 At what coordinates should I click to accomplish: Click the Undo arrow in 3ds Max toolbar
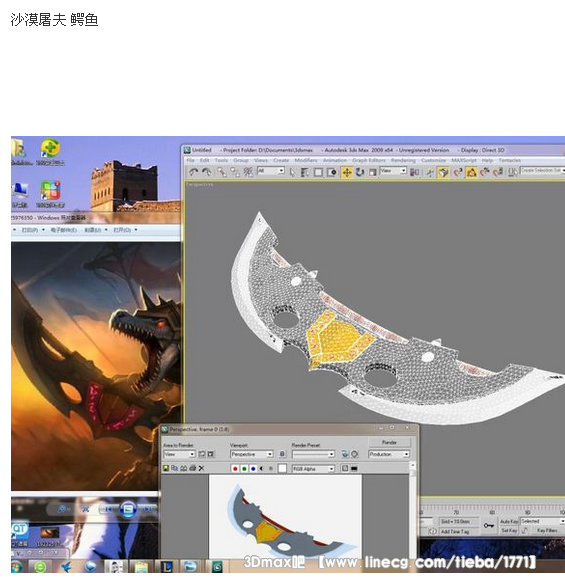(x=194, y=172)
